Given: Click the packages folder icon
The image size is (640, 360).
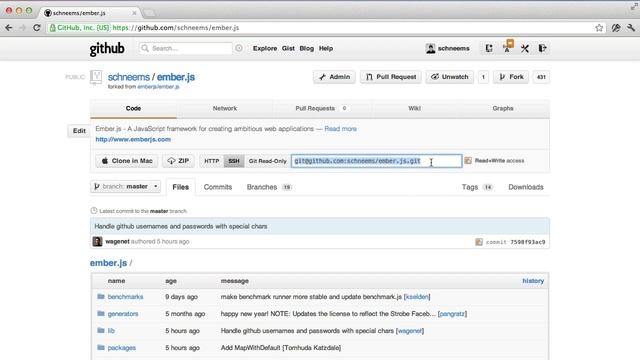Looking at the screenshot, I should coord(101,348).
